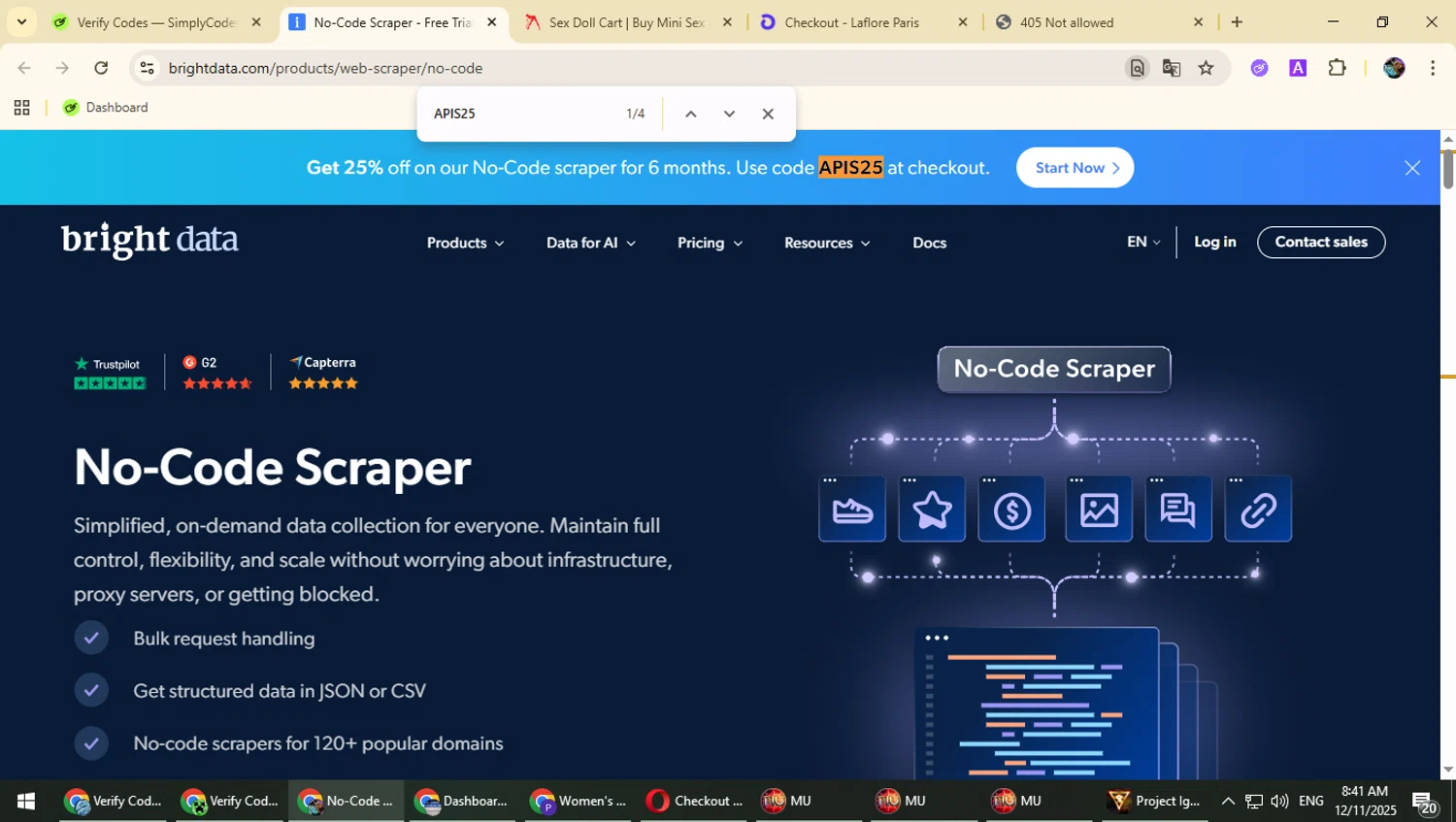The image size is (1456, 822).
Task: Click the shoe icon tile
Action: [852, 509]
